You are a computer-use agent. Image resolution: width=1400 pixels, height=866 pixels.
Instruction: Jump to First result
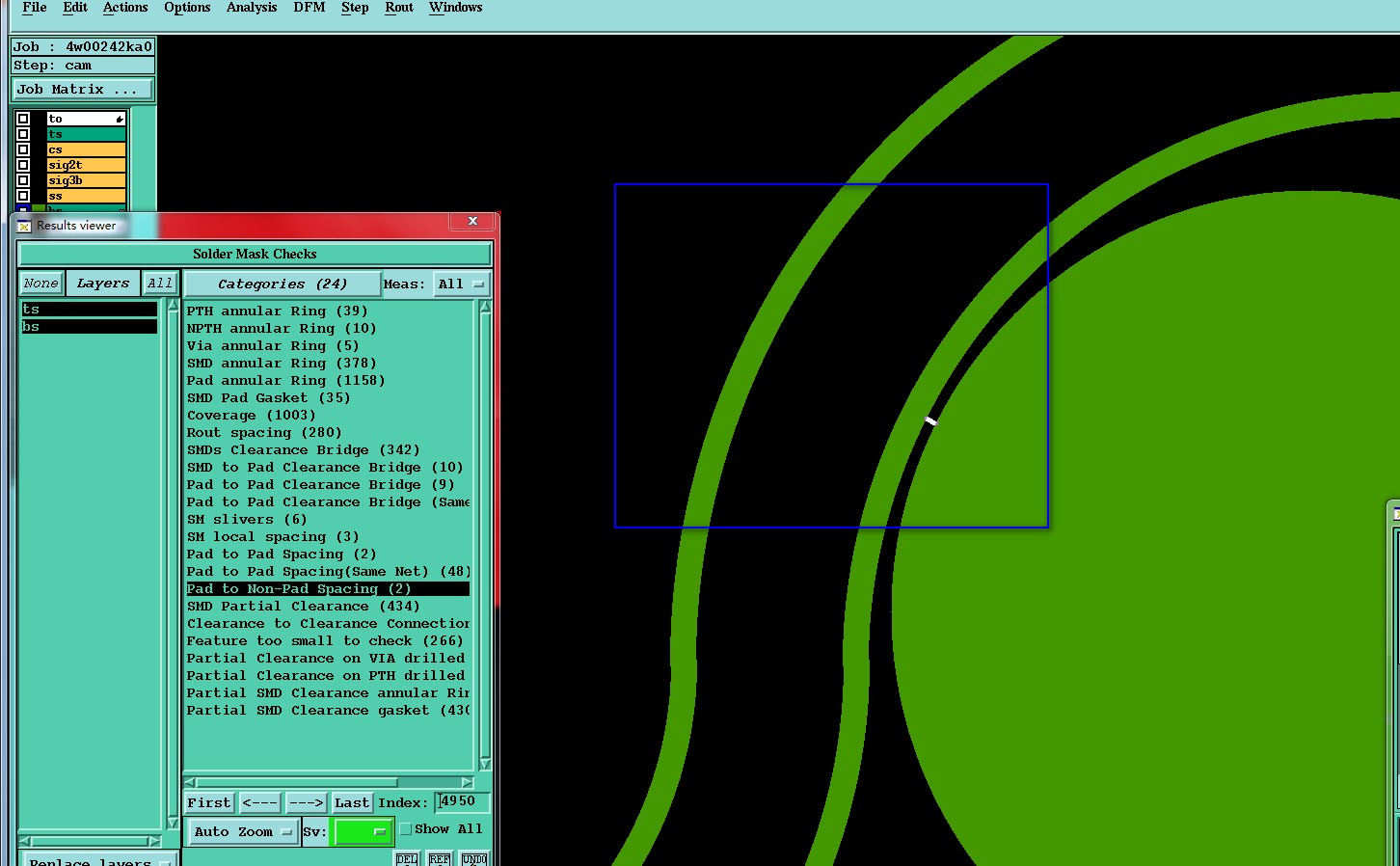click(x=209, y=803)
